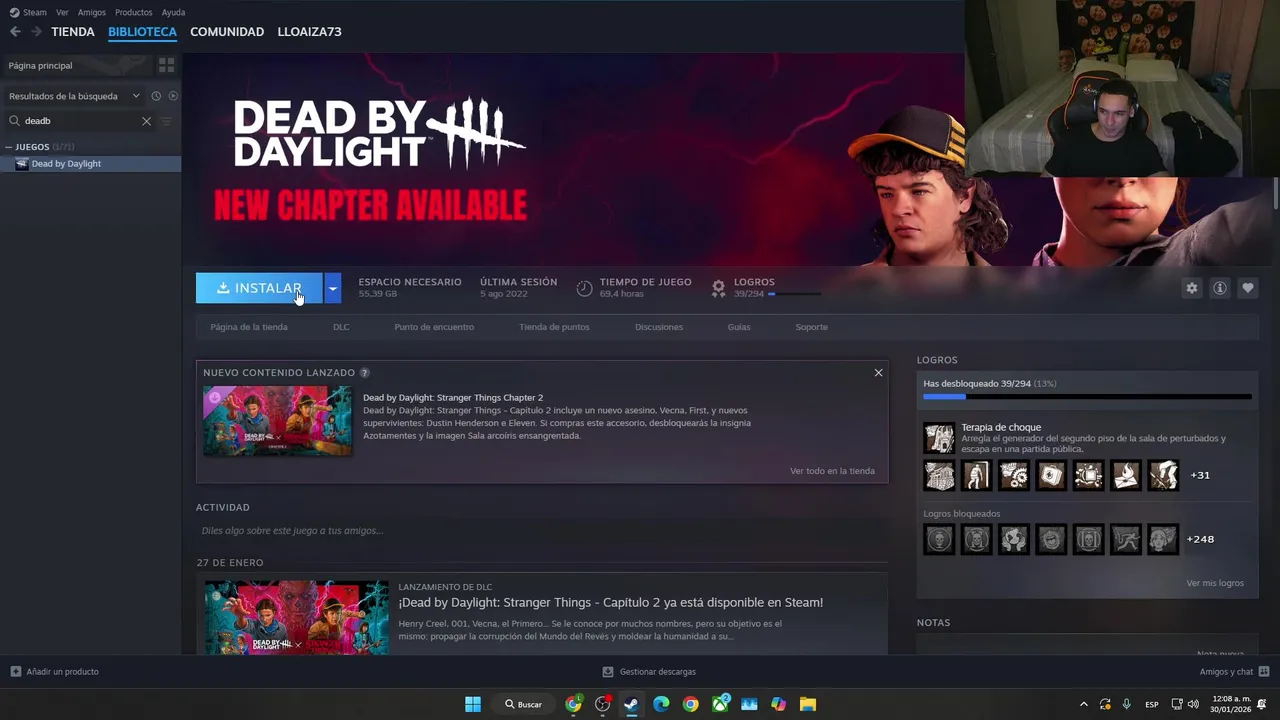This screenshot has height=720, width=1280.
Task: Click the LOGROS achievements stat
Action: point(766,288)
